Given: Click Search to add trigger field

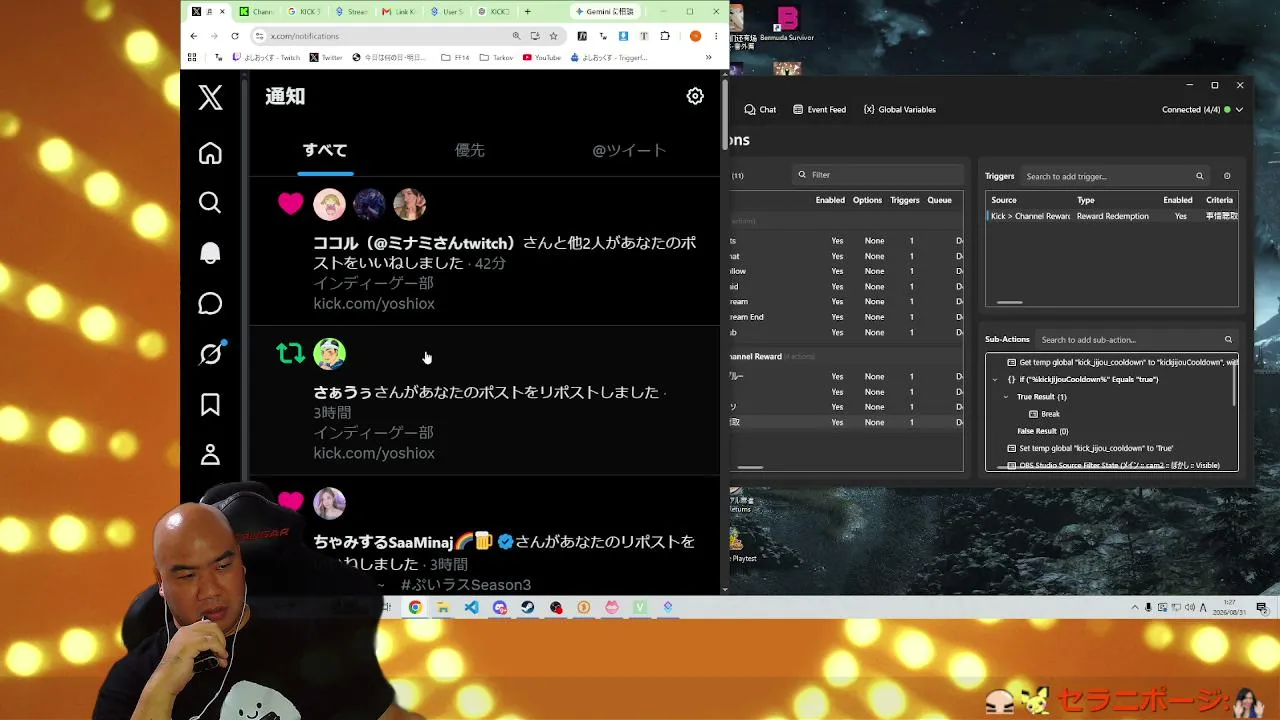Looking at the screenshot, I should coord(1115,176).
